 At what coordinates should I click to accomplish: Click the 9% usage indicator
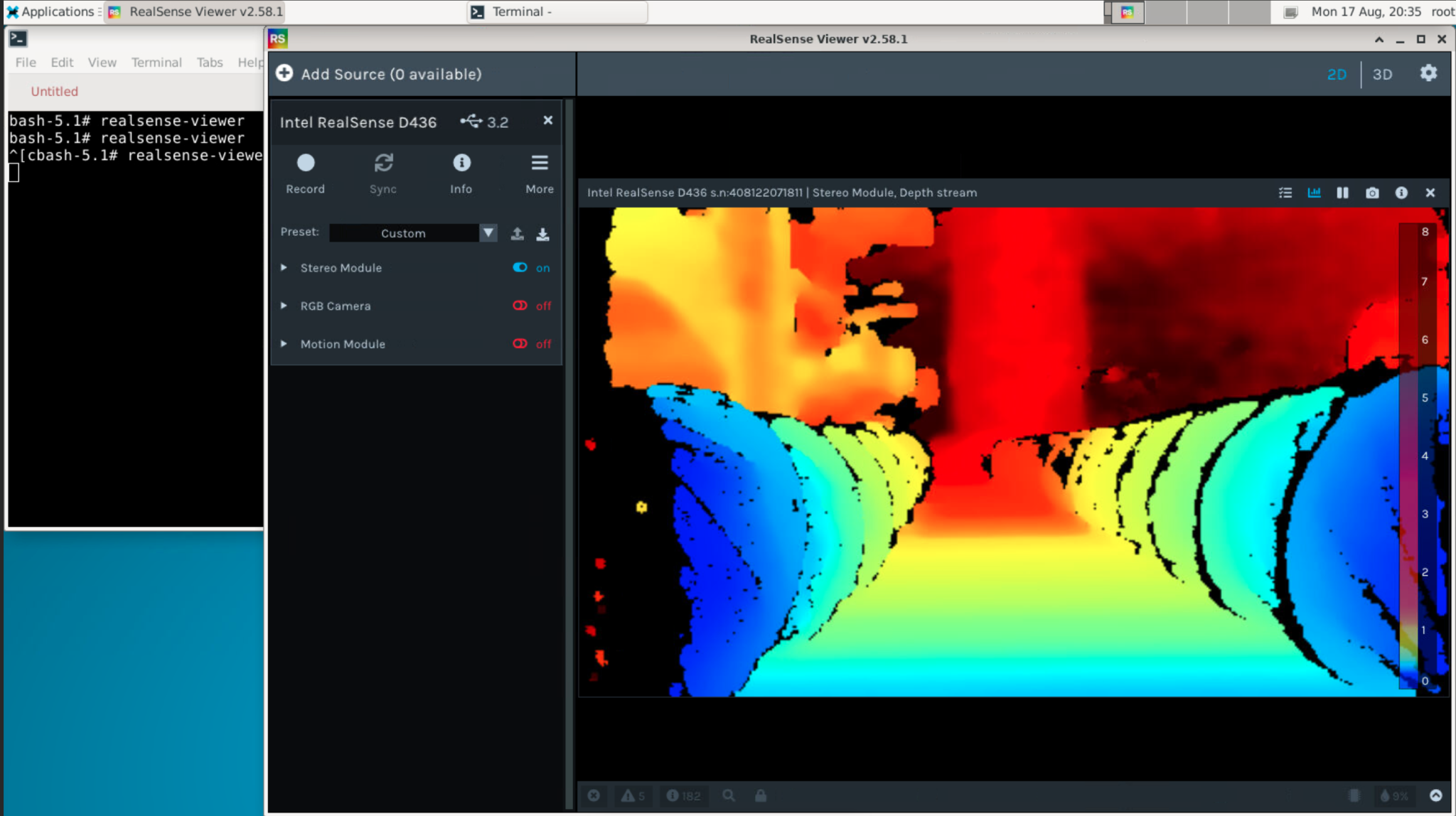pyautogui.click(x=1394, y=795)
